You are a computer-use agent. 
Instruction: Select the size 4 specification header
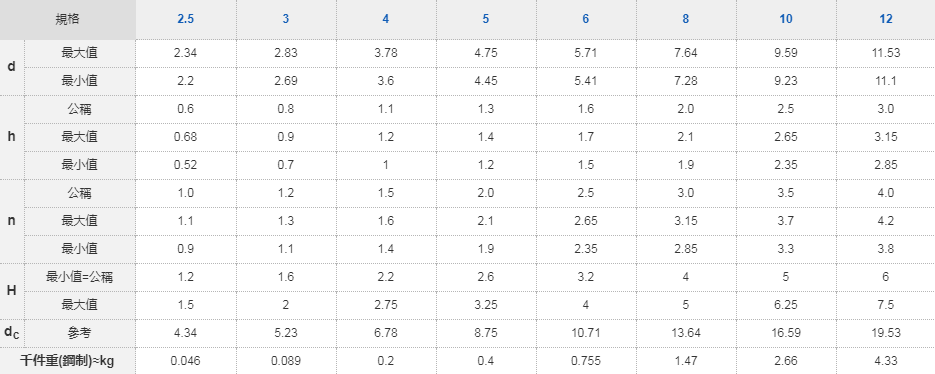(x=386, y=19)
